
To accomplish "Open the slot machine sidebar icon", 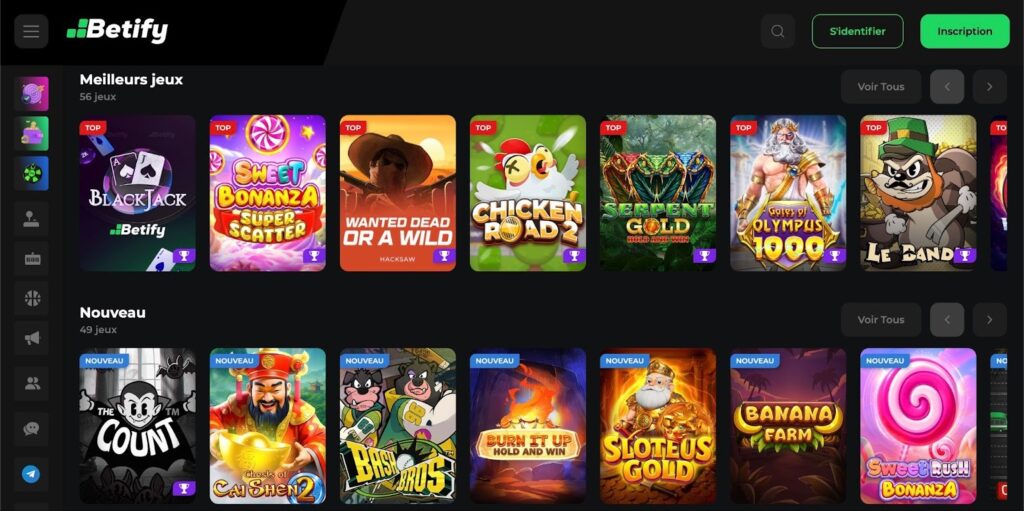I will tap(32, 259).
